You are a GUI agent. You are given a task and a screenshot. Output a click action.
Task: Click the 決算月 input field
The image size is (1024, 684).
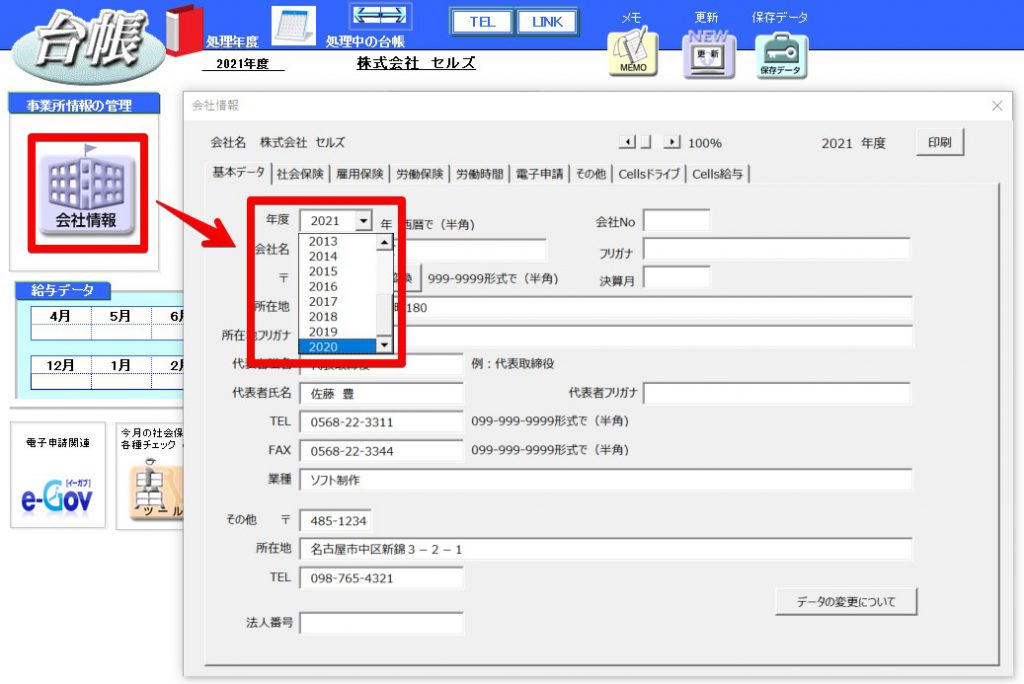point(677,278)
